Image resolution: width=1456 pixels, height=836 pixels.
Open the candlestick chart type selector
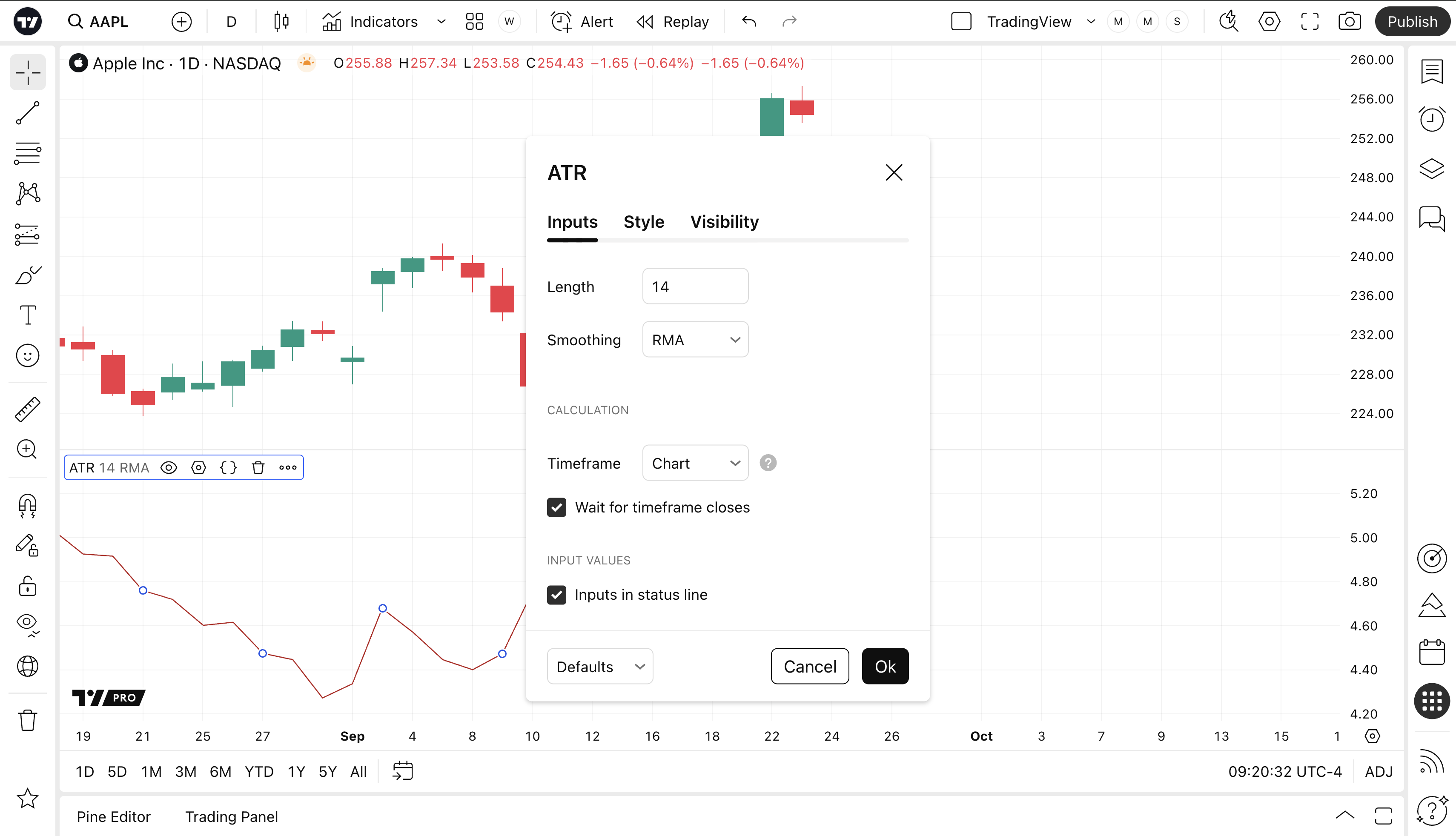tap(281, 22)
